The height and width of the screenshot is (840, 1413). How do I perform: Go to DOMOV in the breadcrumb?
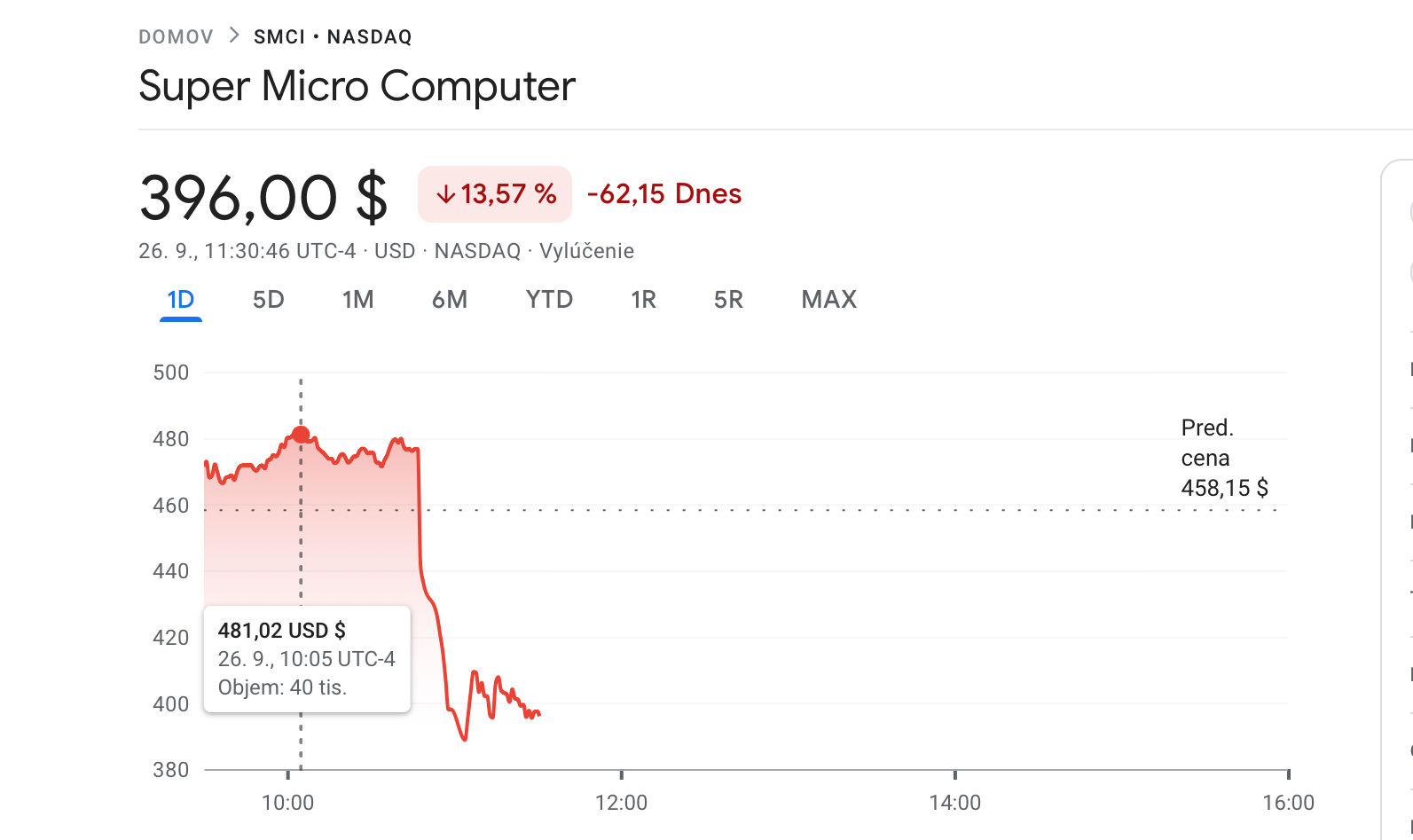coord(176,36)
